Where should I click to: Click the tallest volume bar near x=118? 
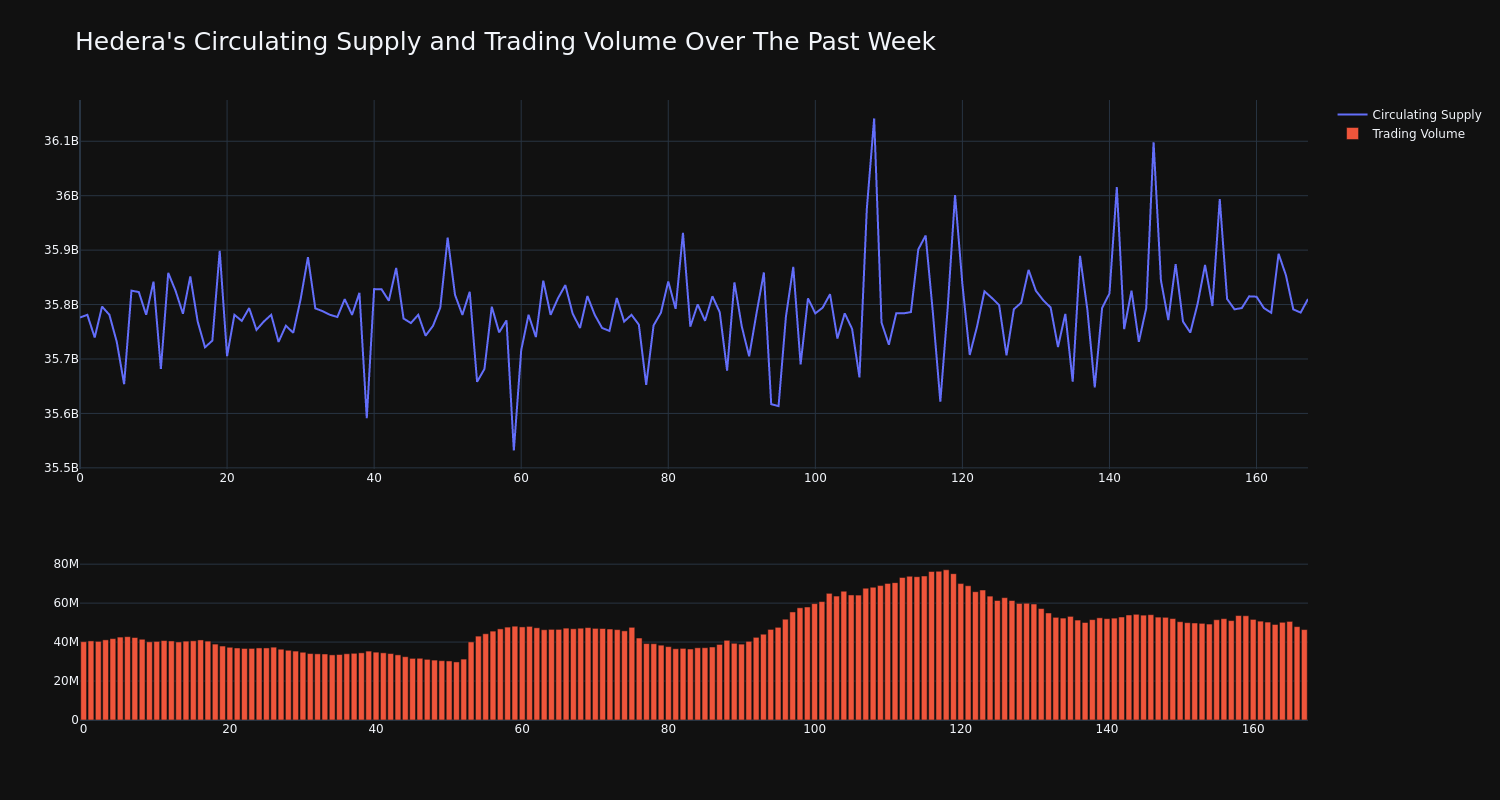tap(946, 645)
